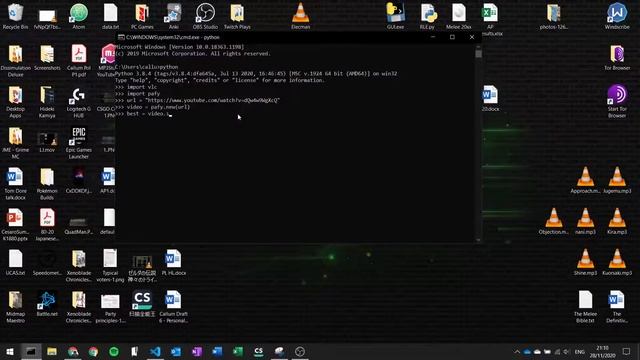Select the 80-20 Japanese PDF file
The image size is (640, 360).
[x=47, y=224]
